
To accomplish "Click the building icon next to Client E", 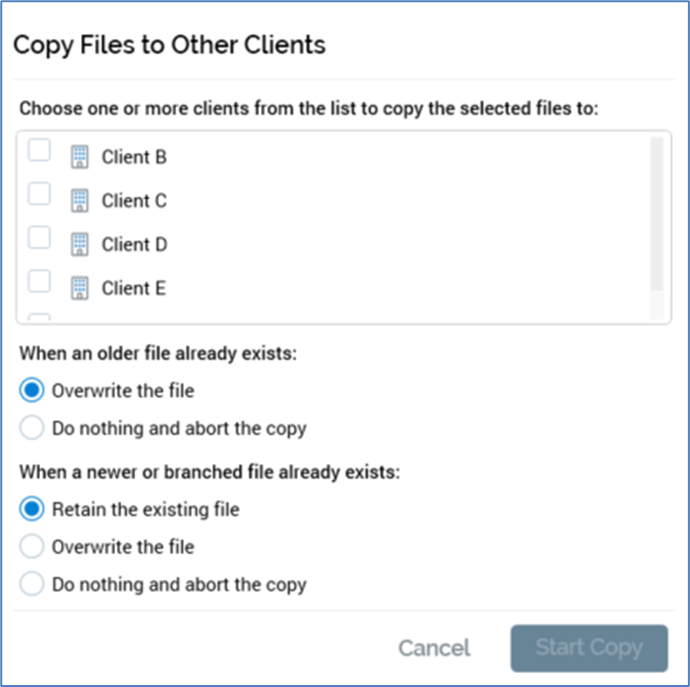I will pos(80,288).
